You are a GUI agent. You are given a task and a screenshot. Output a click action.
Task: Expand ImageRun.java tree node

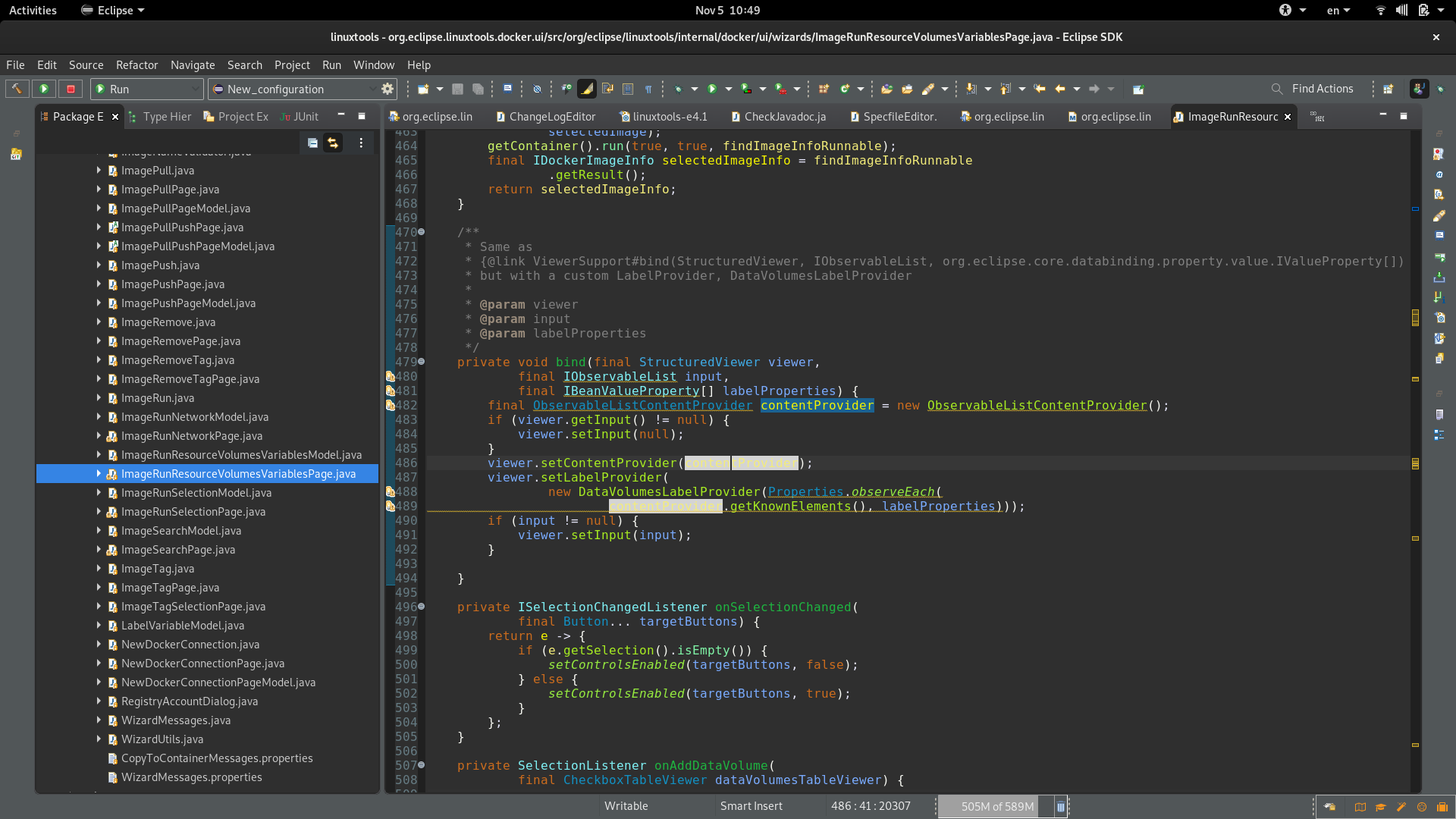pyautogui.click(x=99, y=397)
